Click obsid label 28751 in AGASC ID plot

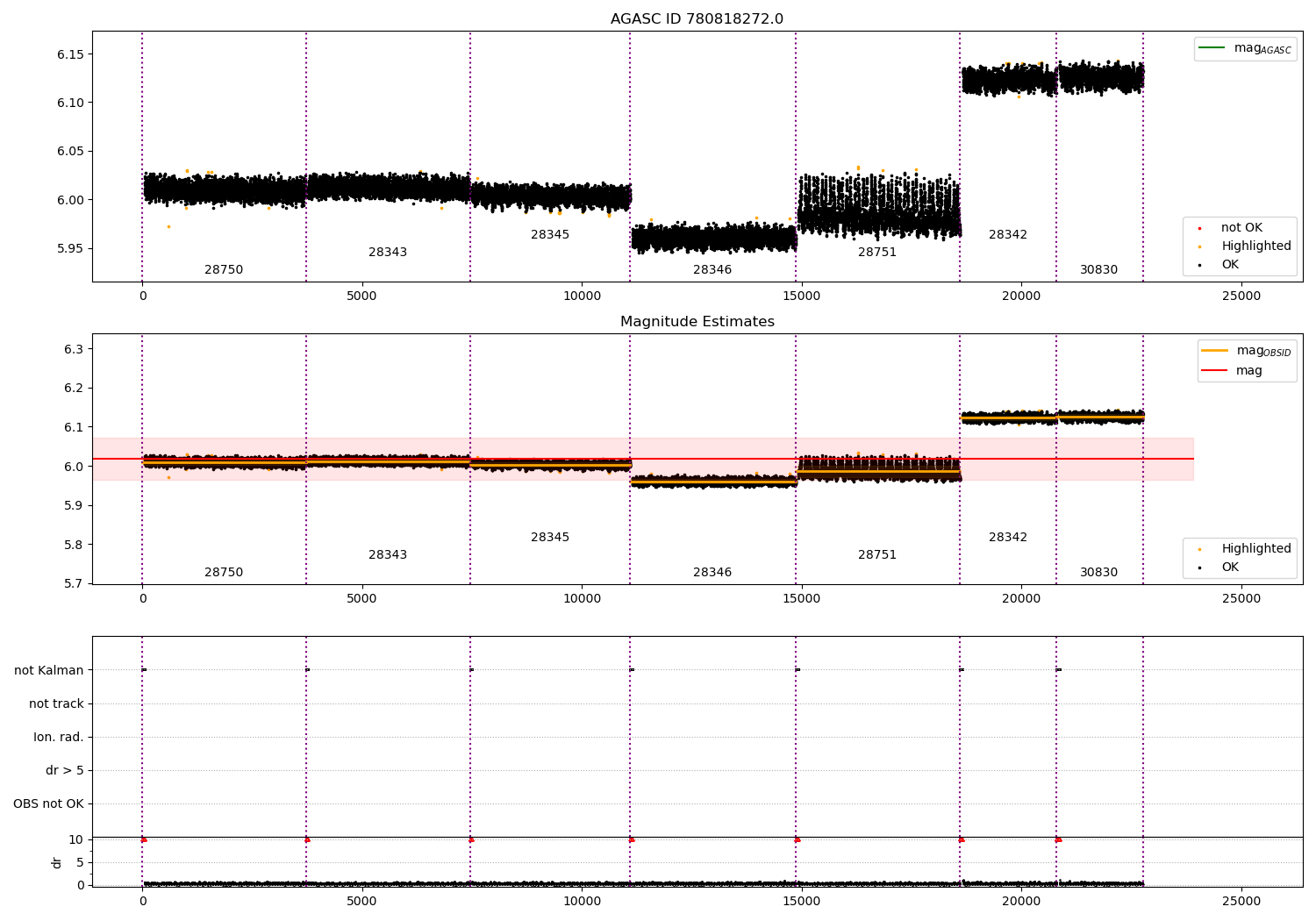click(x=877, y=253)
